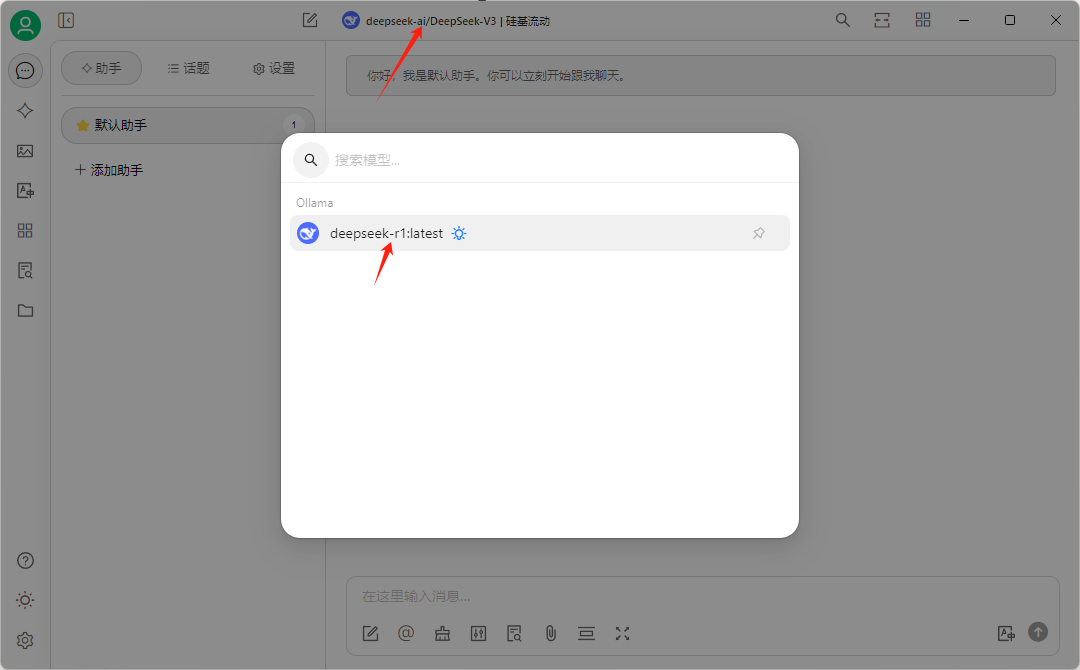The height and width of the screenshot is (670, 1080).
Task: Click the clear messages broom icon
Action: pos(442,634)
